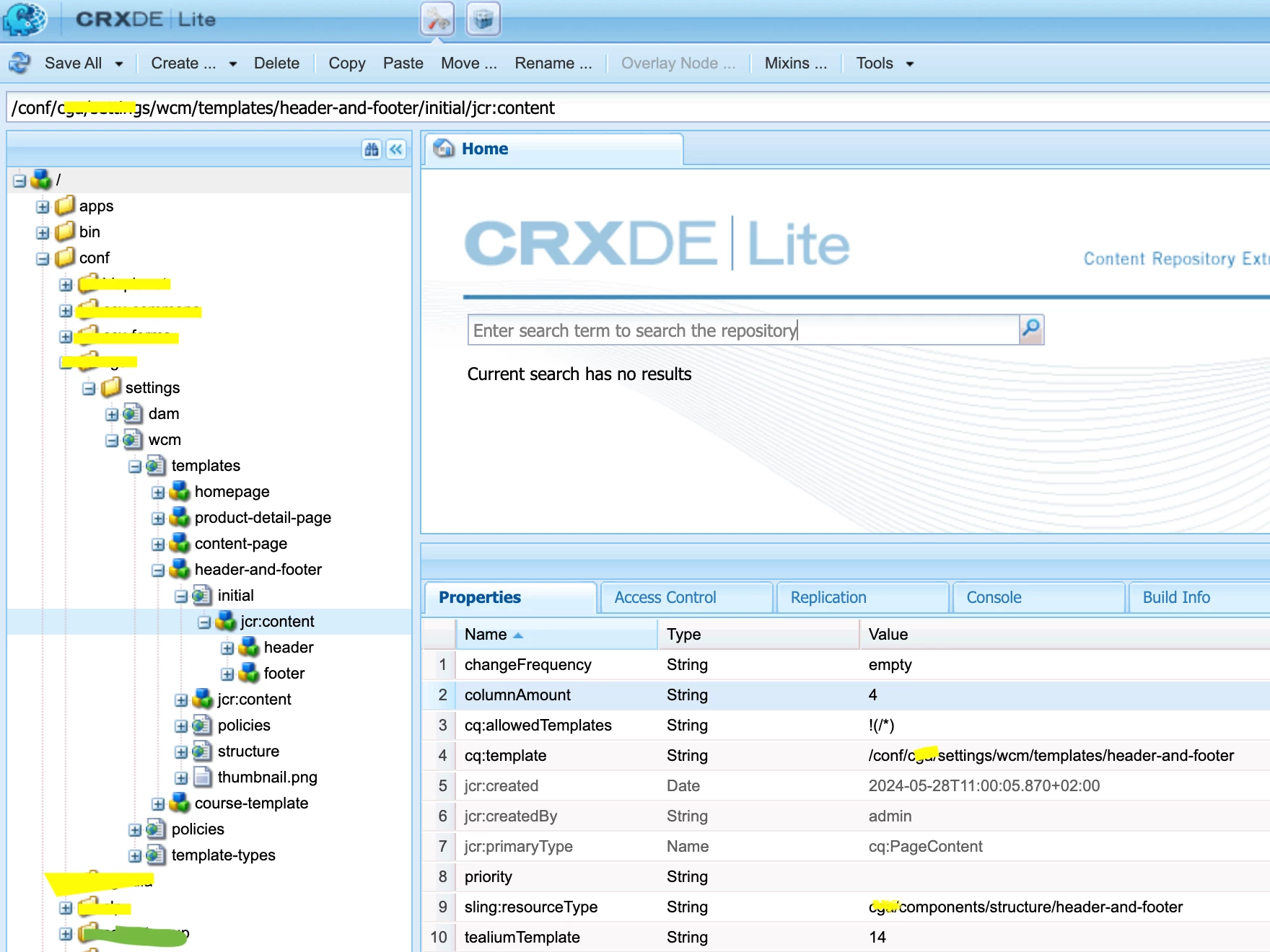The height and width of the screenshot is (952, 1270).
Task: Select the content-page tree node
Action: (x=240, y=543)
